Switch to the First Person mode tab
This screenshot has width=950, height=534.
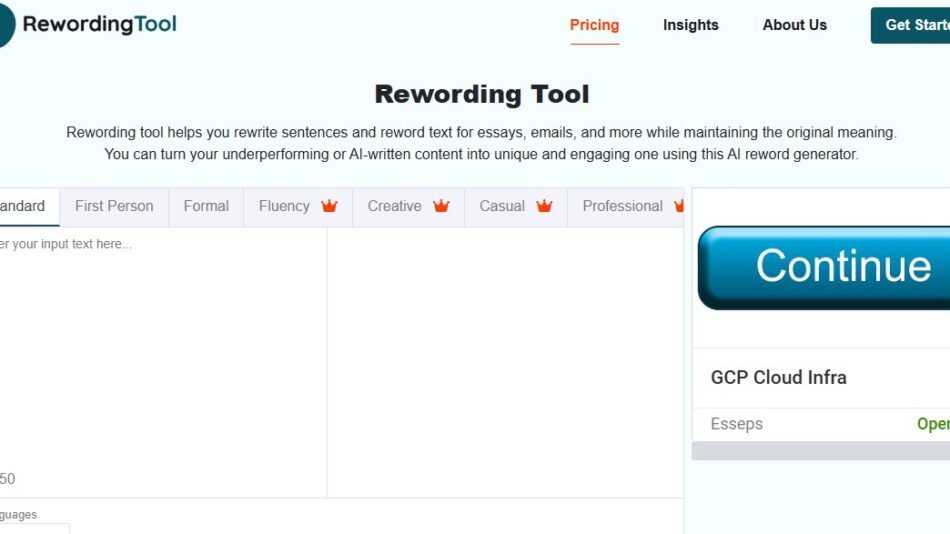point(114,207)
